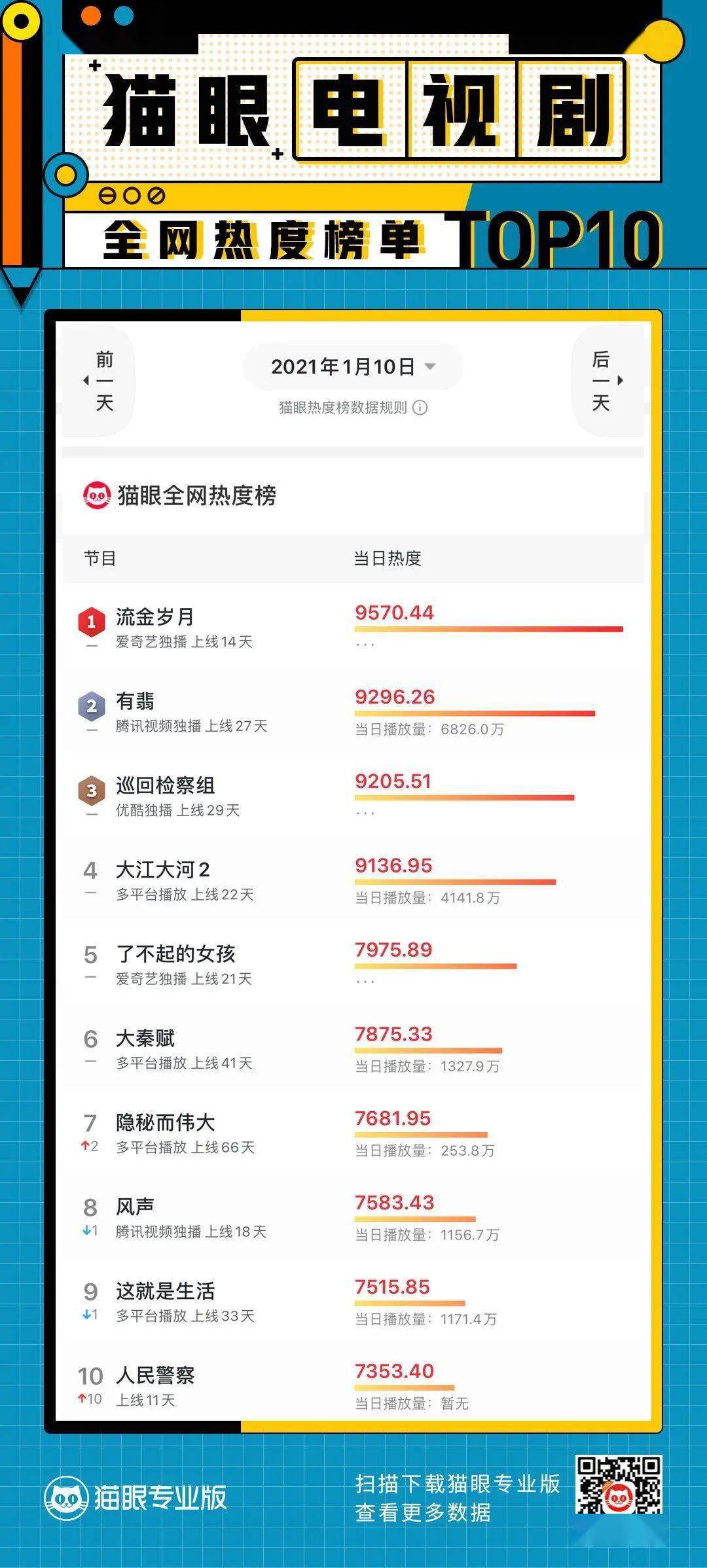Click the rank 2 silver badge icon

[92, 706]
